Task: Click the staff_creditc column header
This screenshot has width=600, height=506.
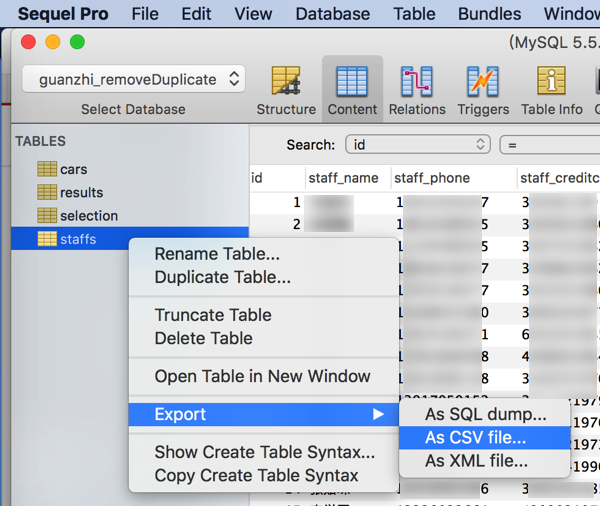Action: coord(559,178)
